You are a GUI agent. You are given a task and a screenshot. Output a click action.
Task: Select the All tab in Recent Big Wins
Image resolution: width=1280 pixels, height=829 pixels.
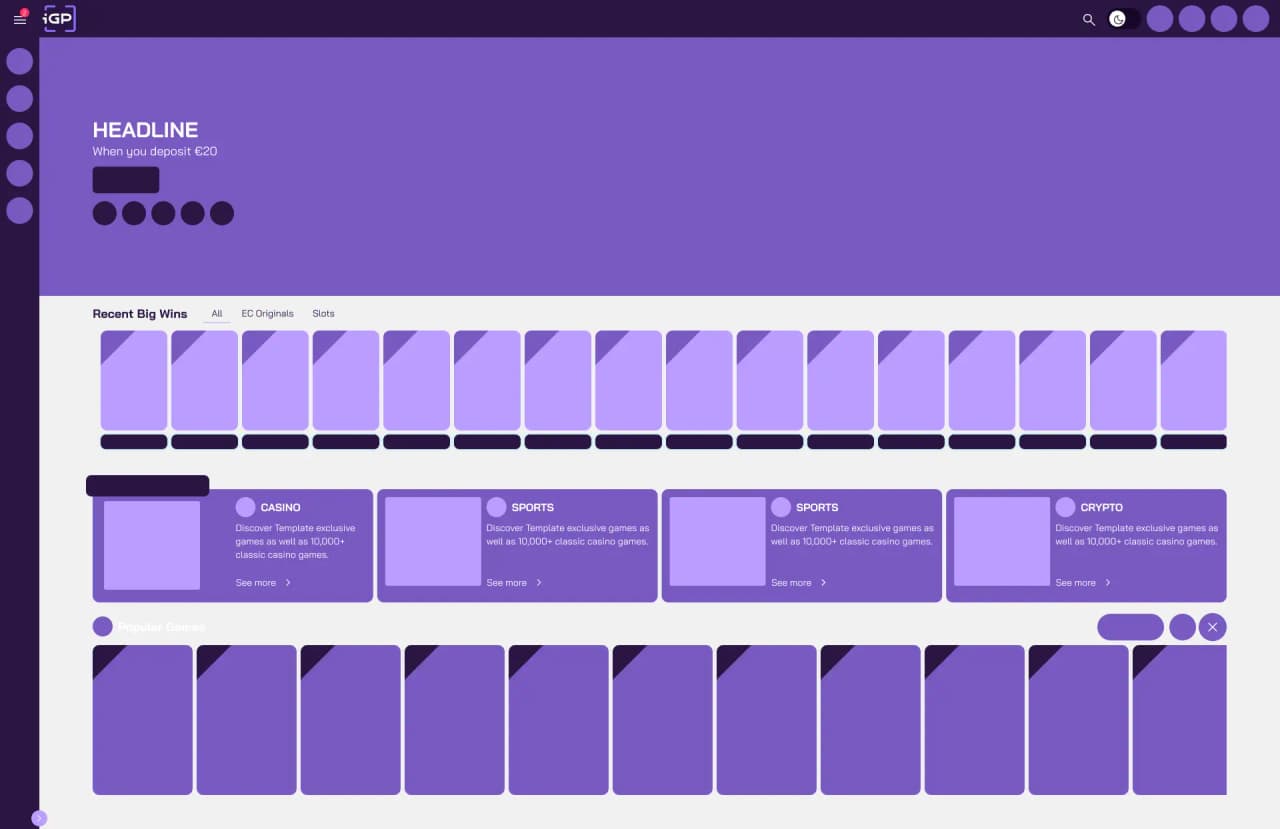(217, 314)
